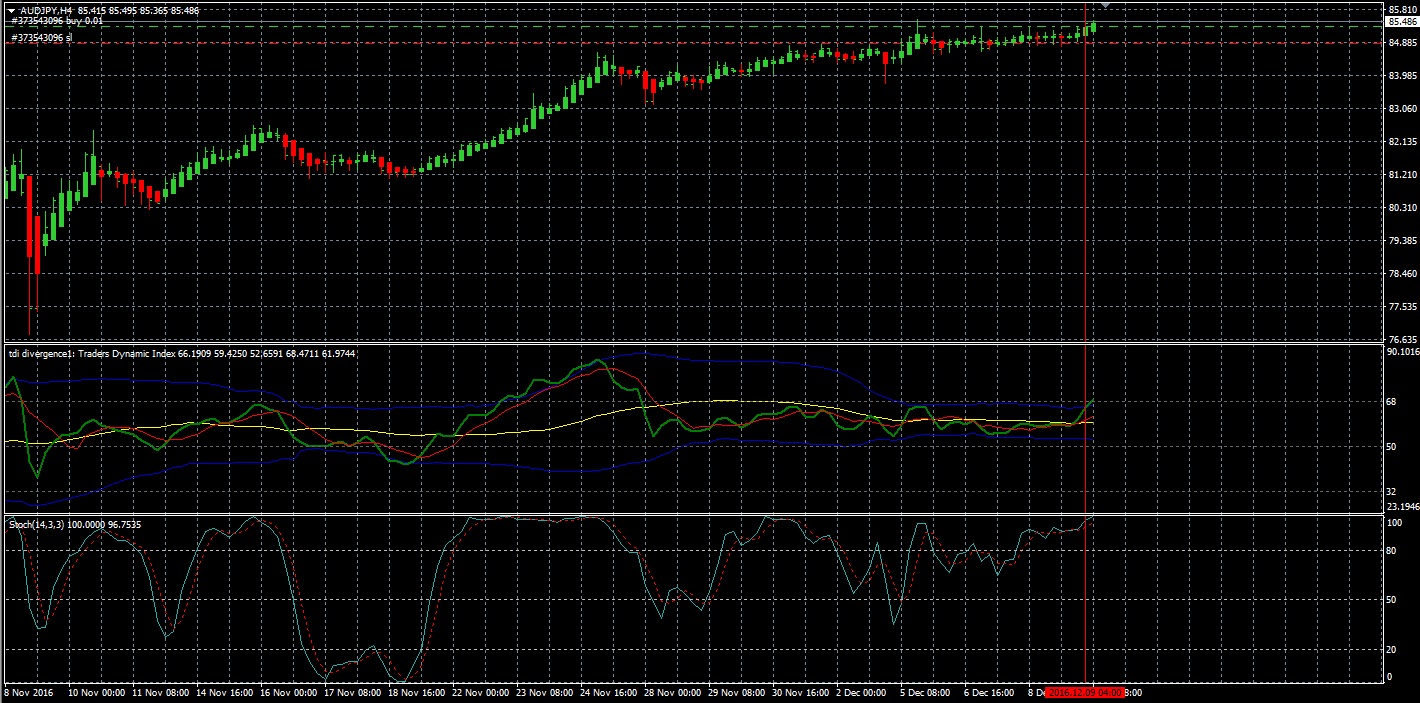Click the 32 level on TDI scale
The height and width of the screenshot is (703, 1420).
tap(1392, 491)
